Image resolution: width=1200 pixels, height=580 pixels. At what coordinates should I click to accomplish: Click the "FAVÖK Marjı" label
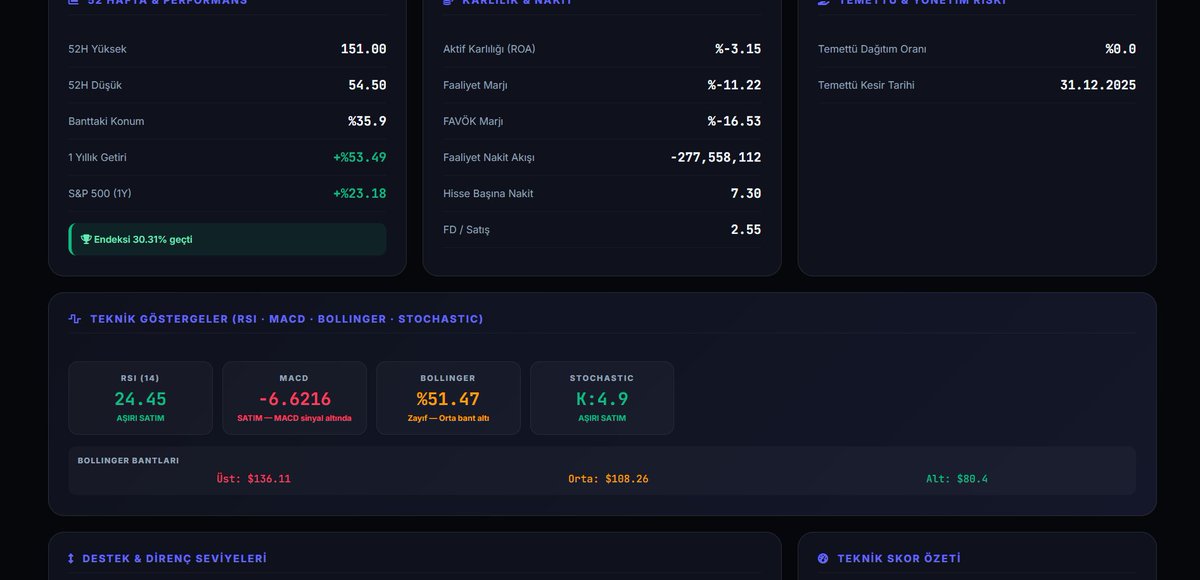[473, 121]
